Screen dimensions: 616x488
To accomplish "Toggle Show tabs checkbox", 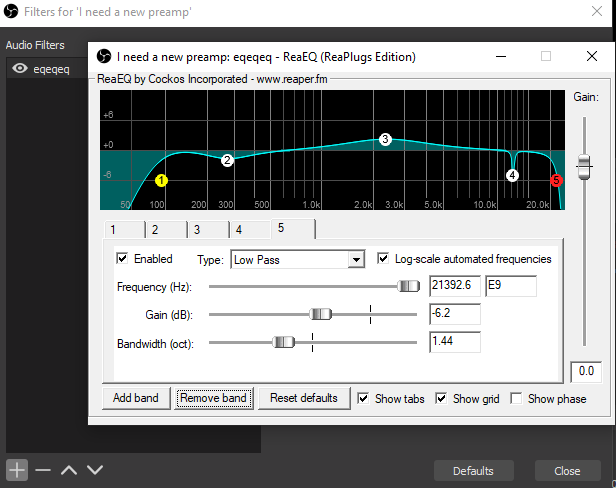I will click(x=363, y=398).
